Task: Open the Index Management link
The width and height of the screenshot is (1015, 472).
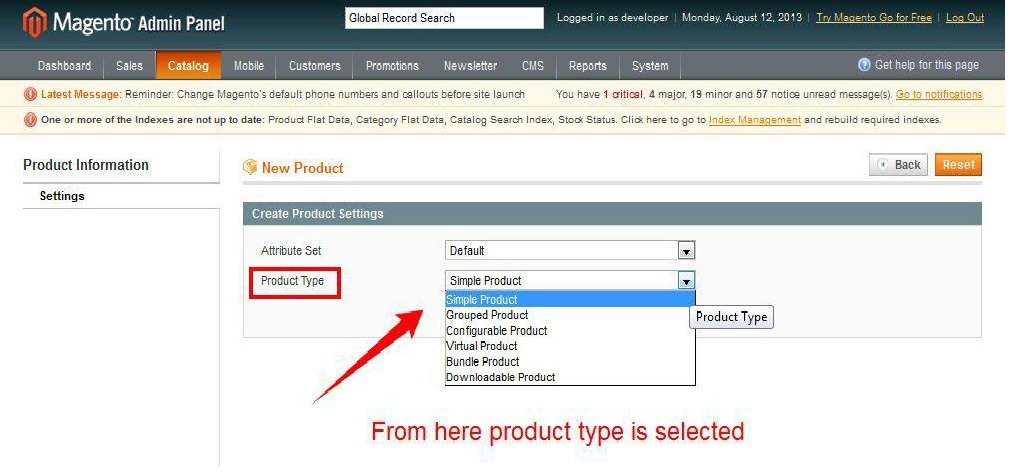Action: coord(755,120)
